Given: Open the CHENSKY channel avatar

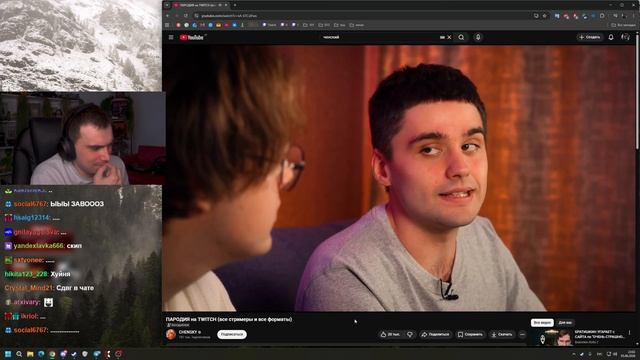Looking at the screenshot, I should pos(171,334).
